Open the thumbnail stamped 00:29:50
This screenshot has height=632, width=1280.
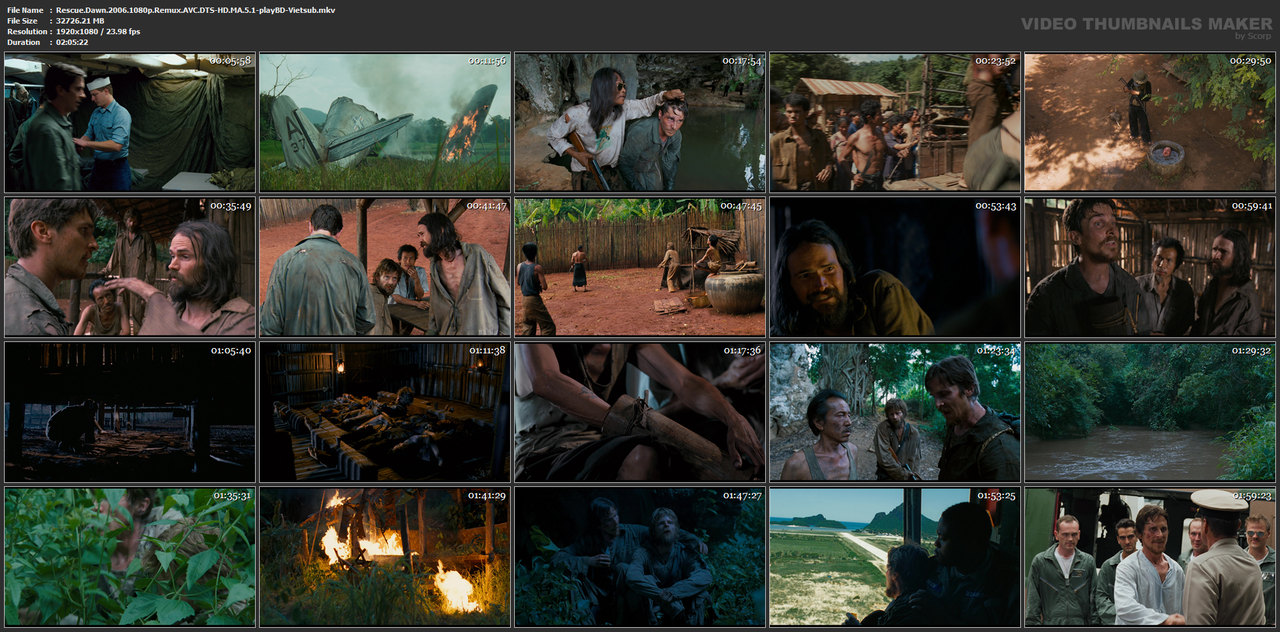[x=1150, y=122]
